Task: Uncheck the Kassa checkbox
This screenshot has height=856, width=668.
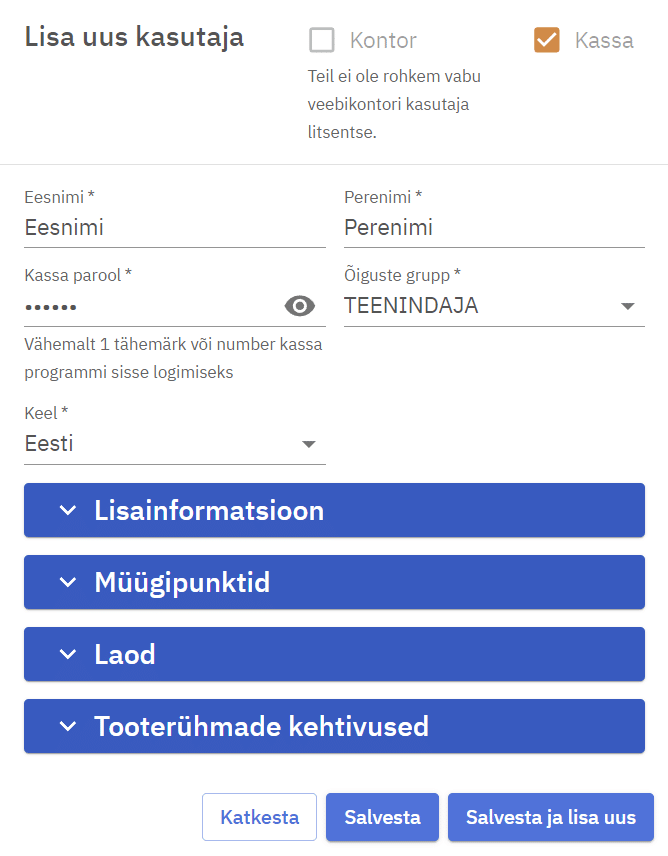Action: pos(547,41)
